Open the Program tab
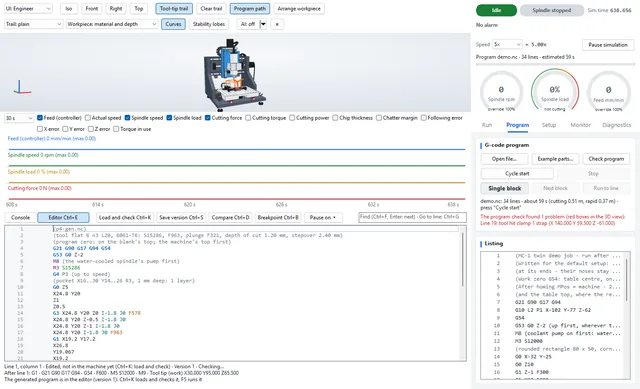The width and height of the screenshot is (640, 389). pyautogui.click(x=518, y=125)
